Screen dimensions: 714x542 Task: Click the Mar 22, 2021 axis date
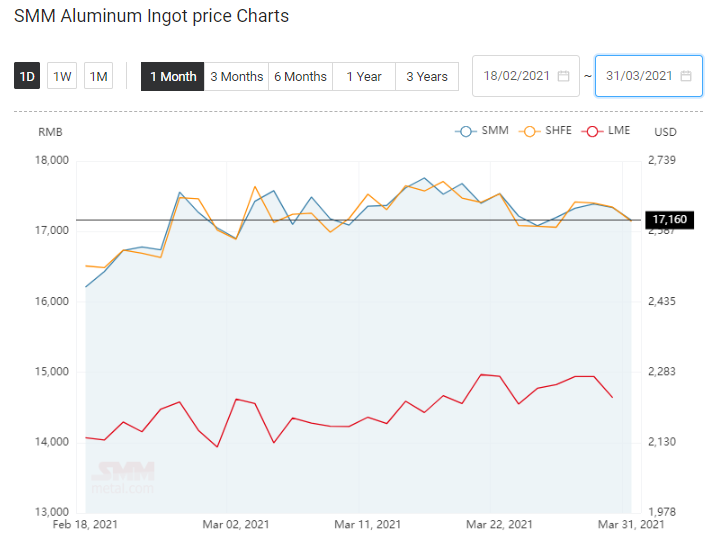[499, 525]
